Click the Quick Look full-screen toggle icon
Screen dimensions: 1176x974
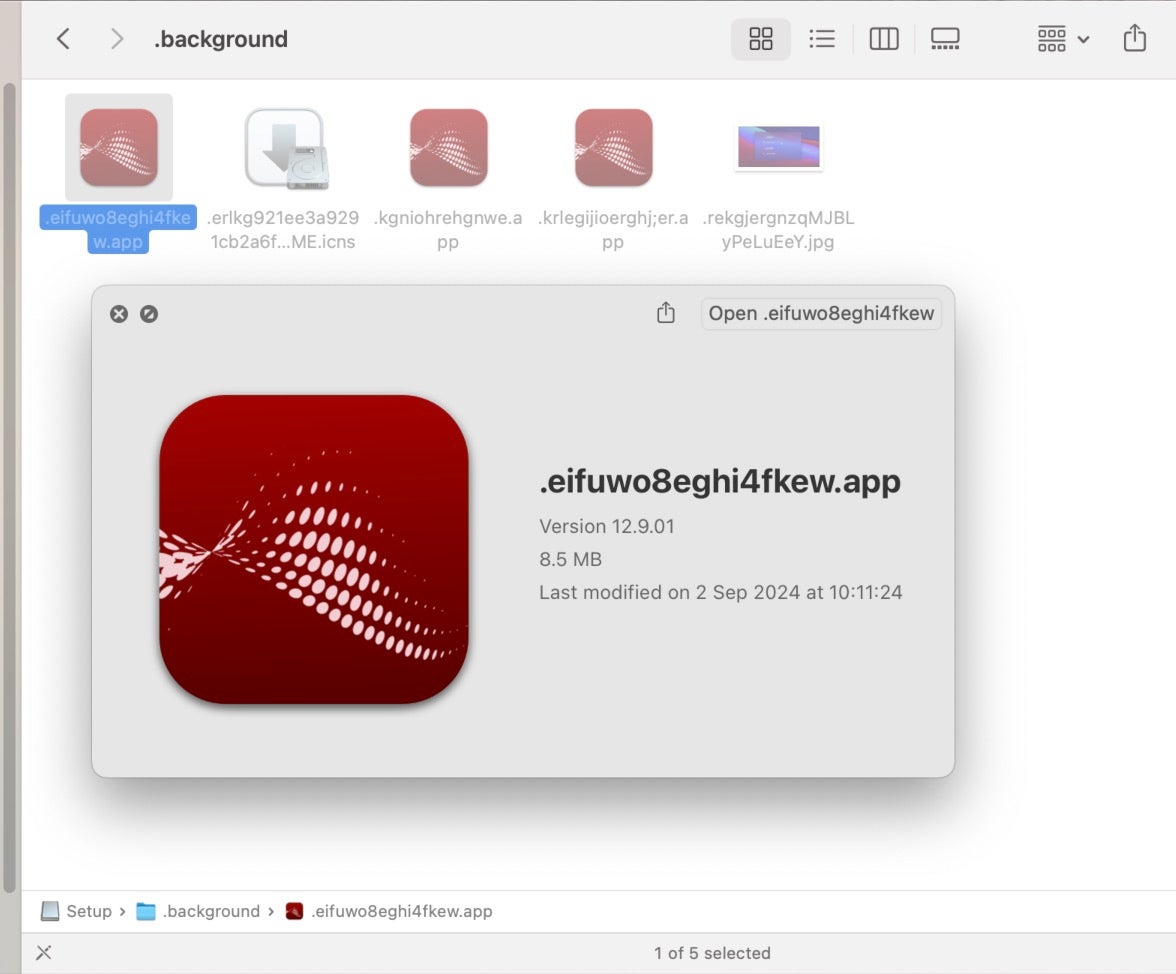pyautogui.click(x=149, y=314)
